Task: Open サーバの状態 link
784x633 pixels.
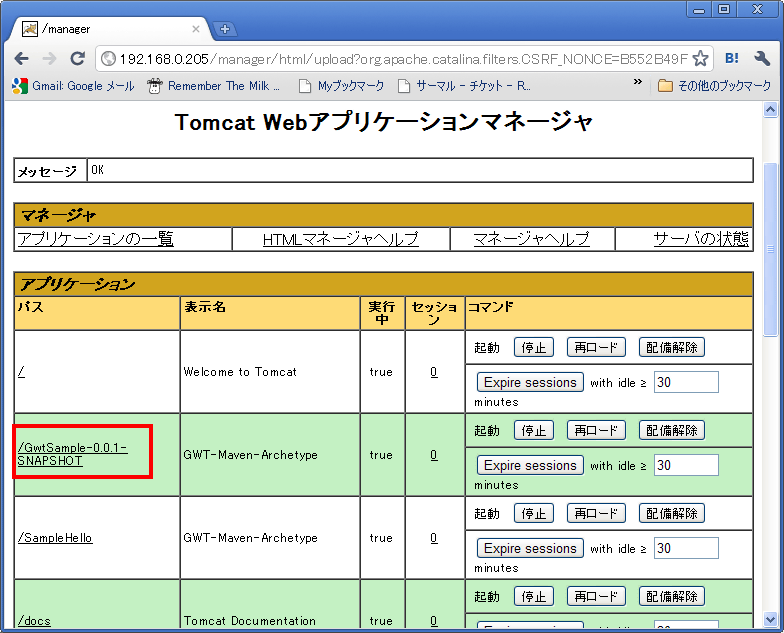Action: 701,239
